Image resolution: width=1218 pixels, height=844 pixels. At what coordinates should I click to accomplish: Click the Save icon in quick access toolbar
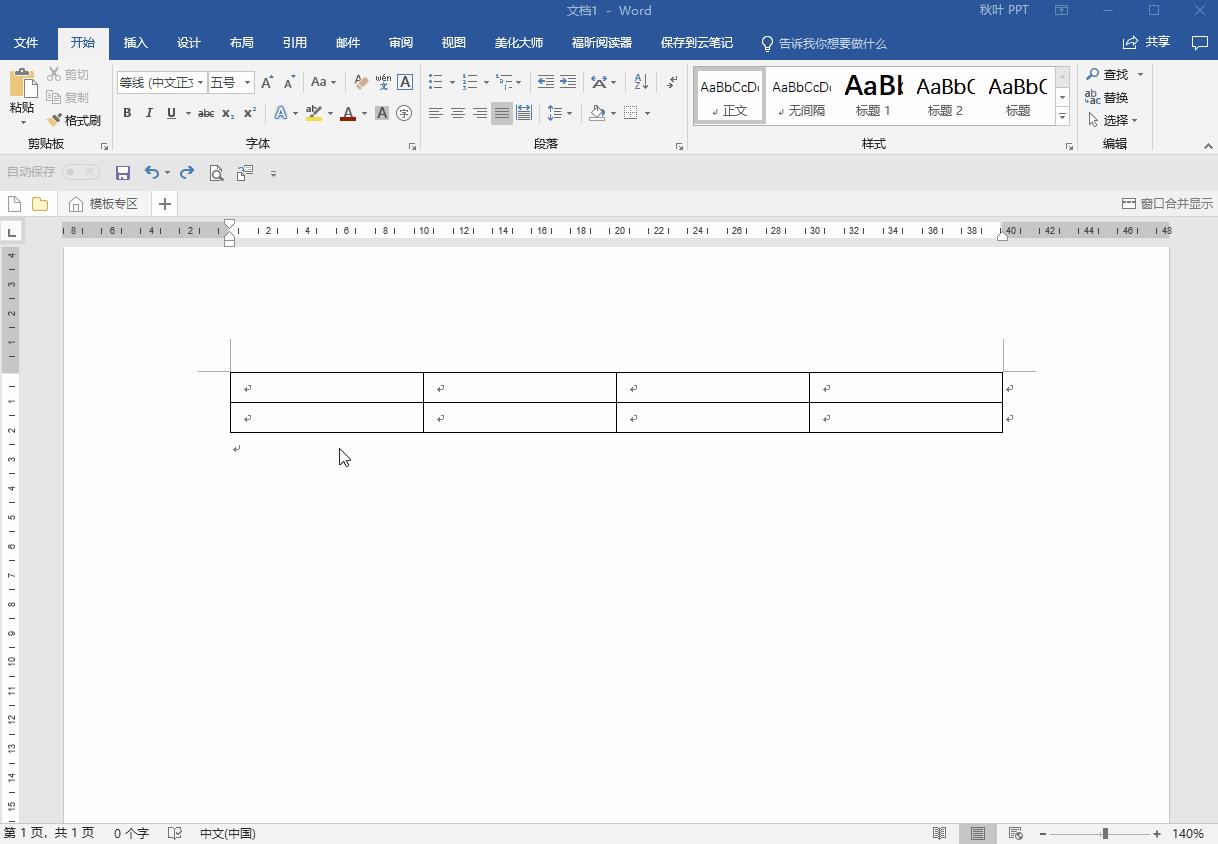pos(123,173)
